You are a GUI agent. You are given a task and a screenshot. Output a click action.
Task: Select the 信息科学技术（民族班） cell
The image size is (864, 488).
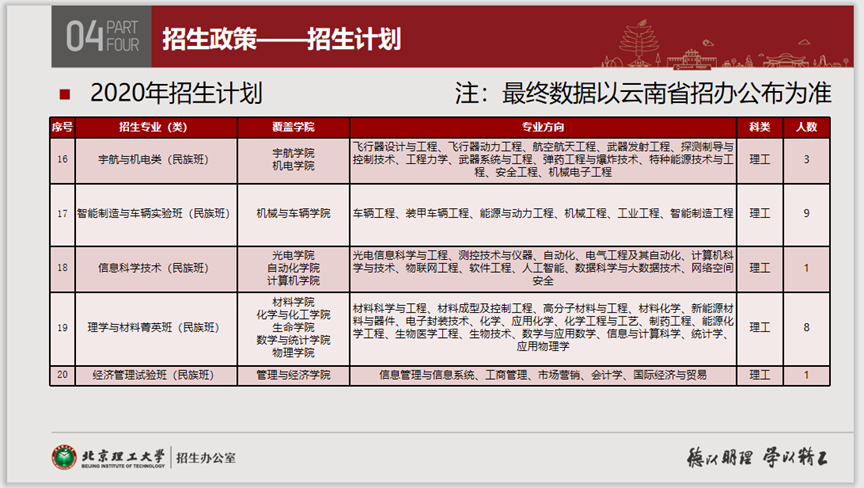click(153, 267)
